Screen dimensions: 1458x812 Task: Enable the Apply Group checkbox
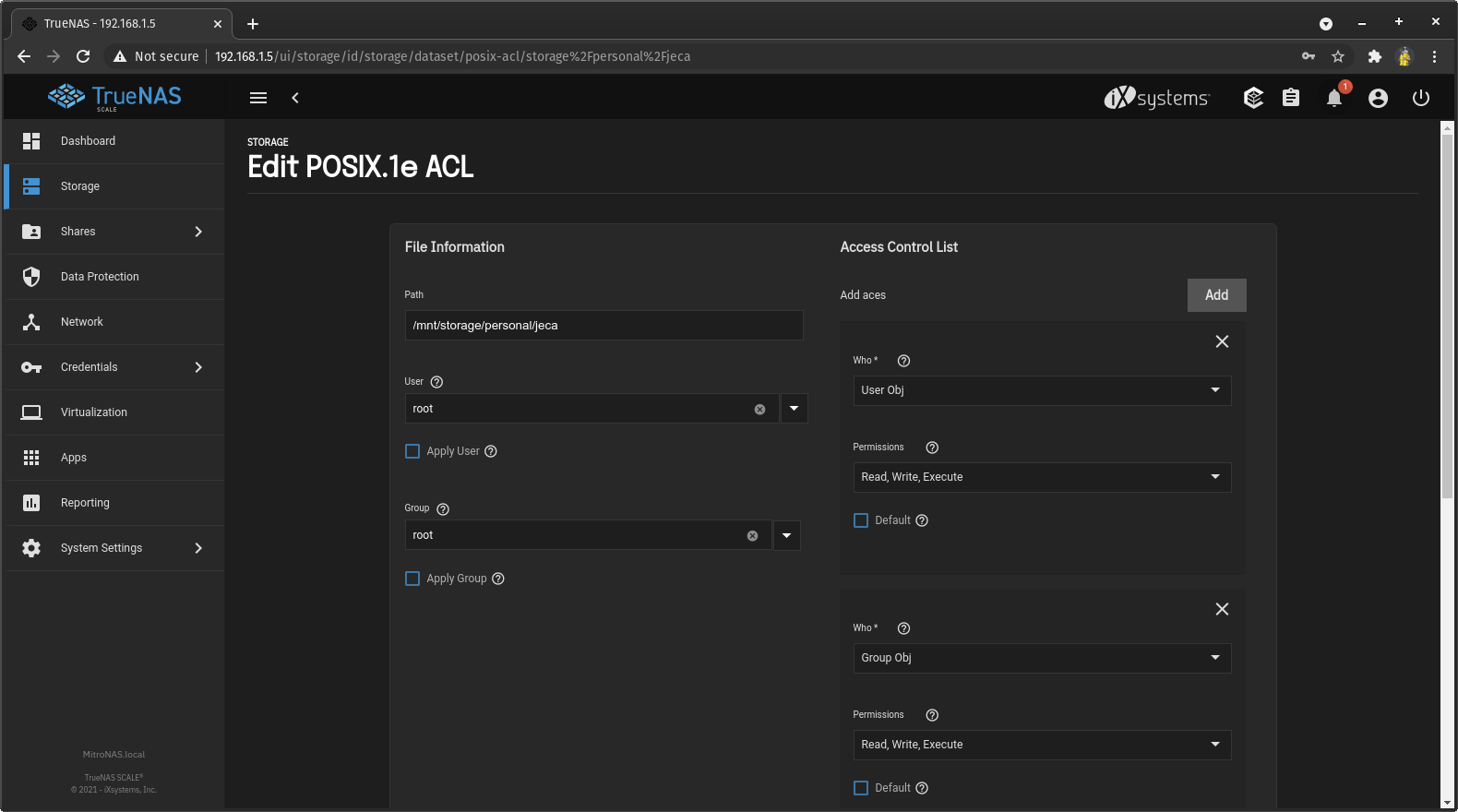(x=412, y=579)
